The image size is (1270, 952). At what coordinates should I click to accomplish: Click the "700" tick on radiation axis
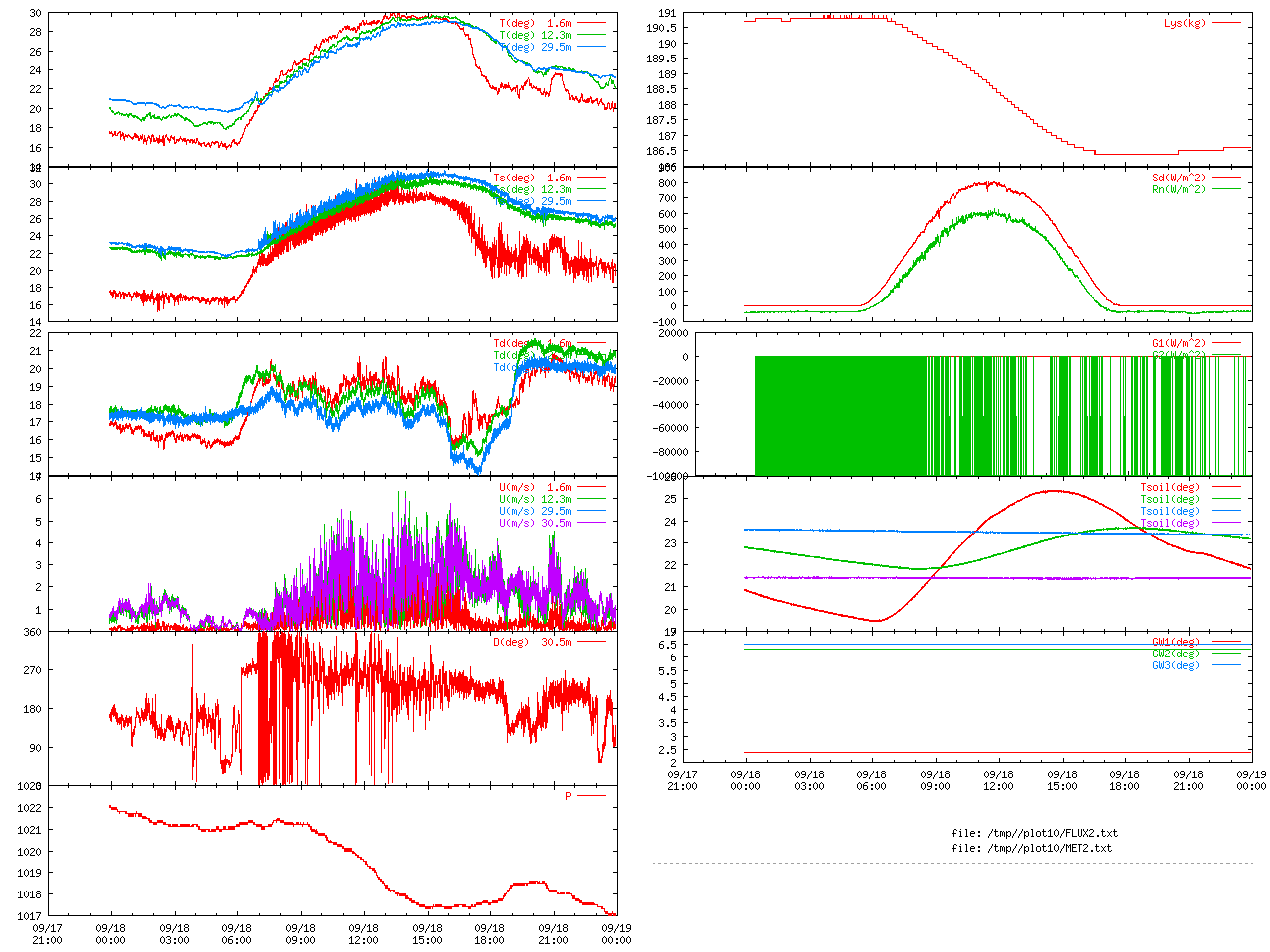click(667, 198)
